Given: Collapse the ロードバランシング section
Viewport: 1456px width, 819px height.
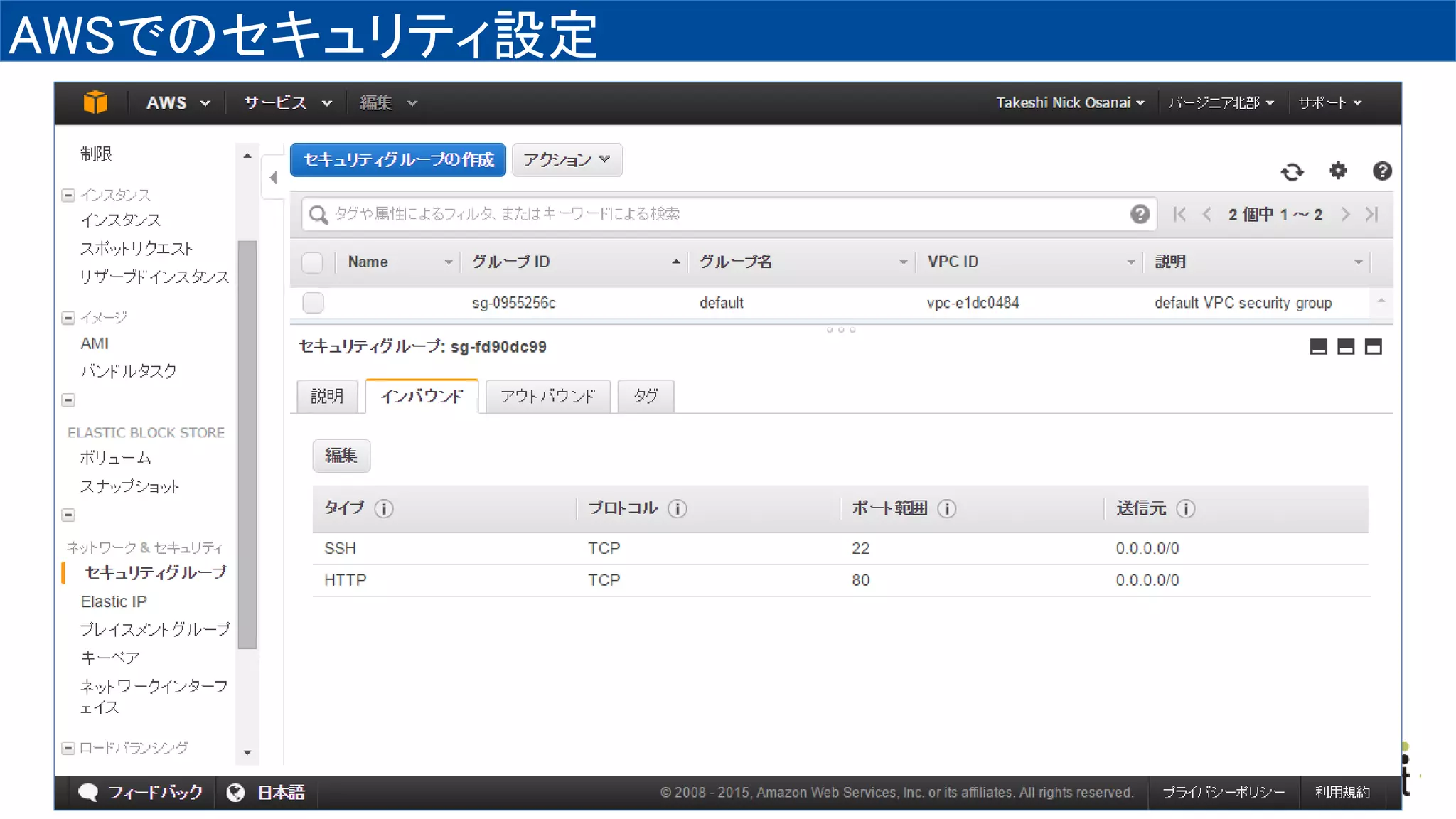Looking at the screenshot, I should 68,748.
